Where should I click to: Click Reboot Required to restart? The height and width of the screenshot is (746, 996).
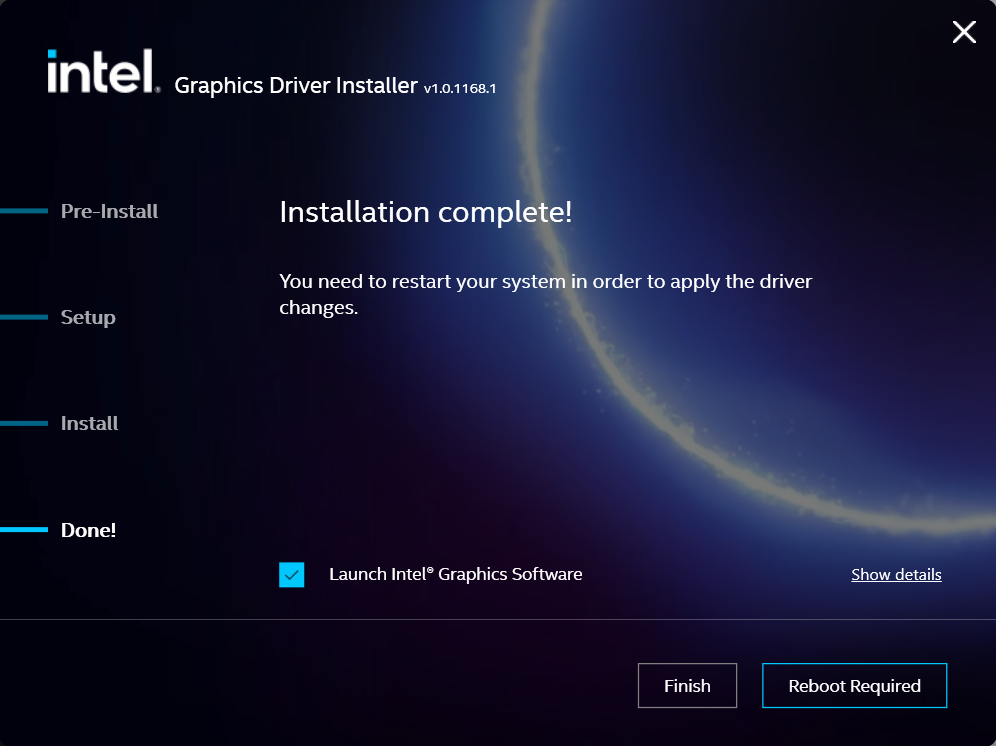coord(854,686)
